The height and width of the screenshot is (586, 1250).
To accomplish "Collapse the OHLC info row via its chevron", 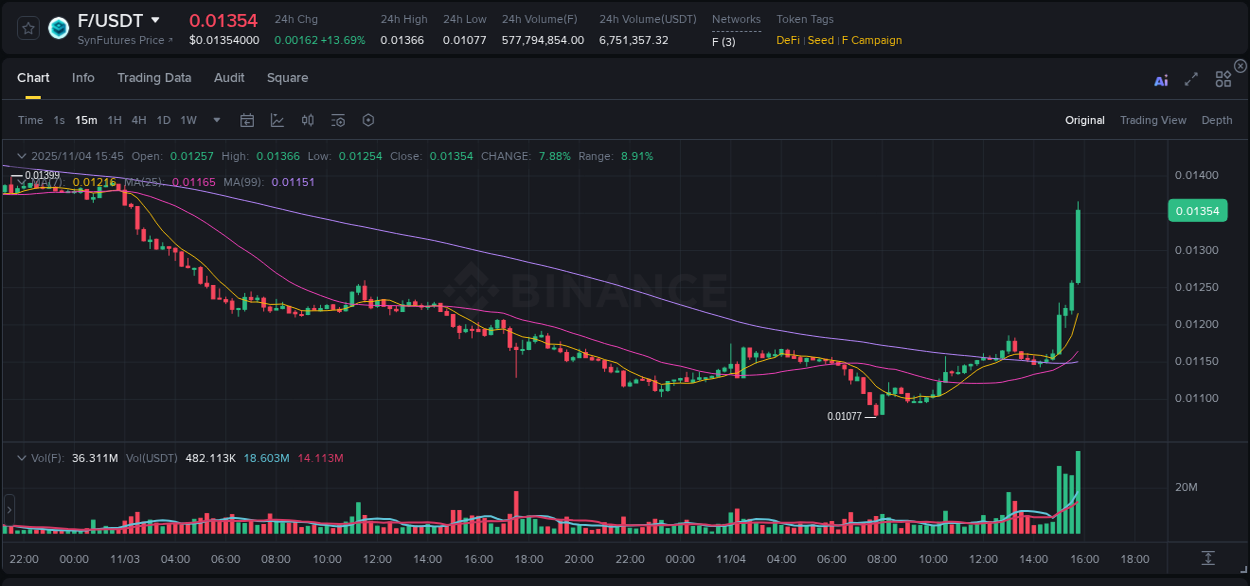I will (20, 156).
